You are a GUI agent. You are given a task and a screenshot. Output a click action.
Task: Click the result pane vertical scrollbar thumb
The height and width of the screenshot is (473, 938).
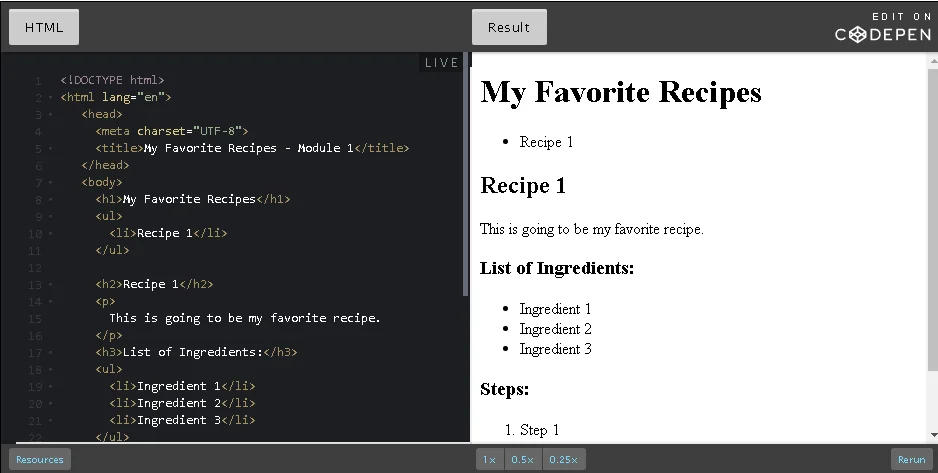click(933, 218)
